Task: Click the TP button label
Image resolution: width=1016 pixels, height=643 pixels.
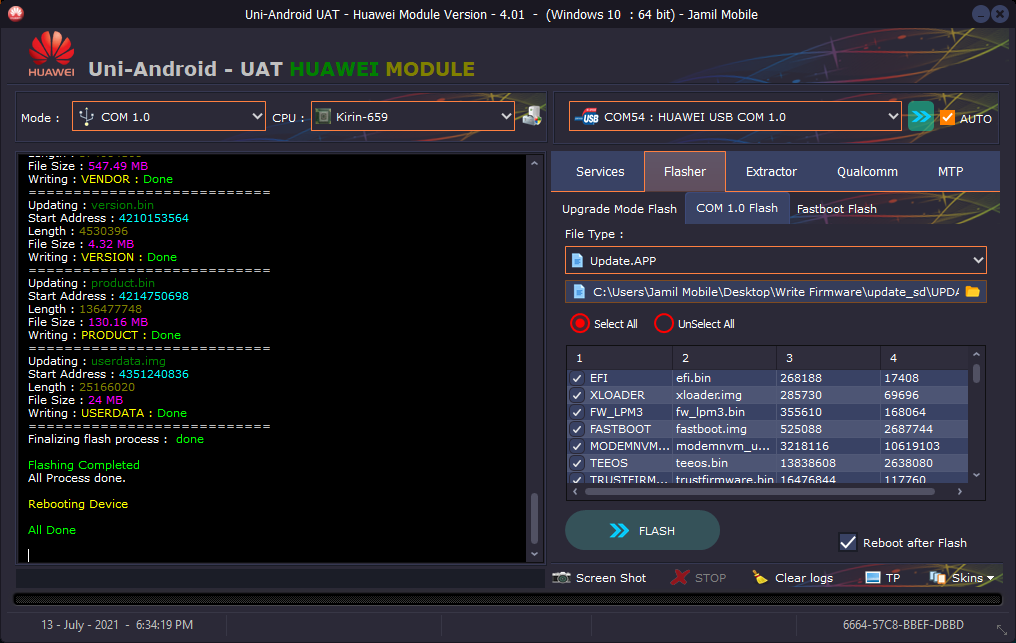Action: coord(893,578)
